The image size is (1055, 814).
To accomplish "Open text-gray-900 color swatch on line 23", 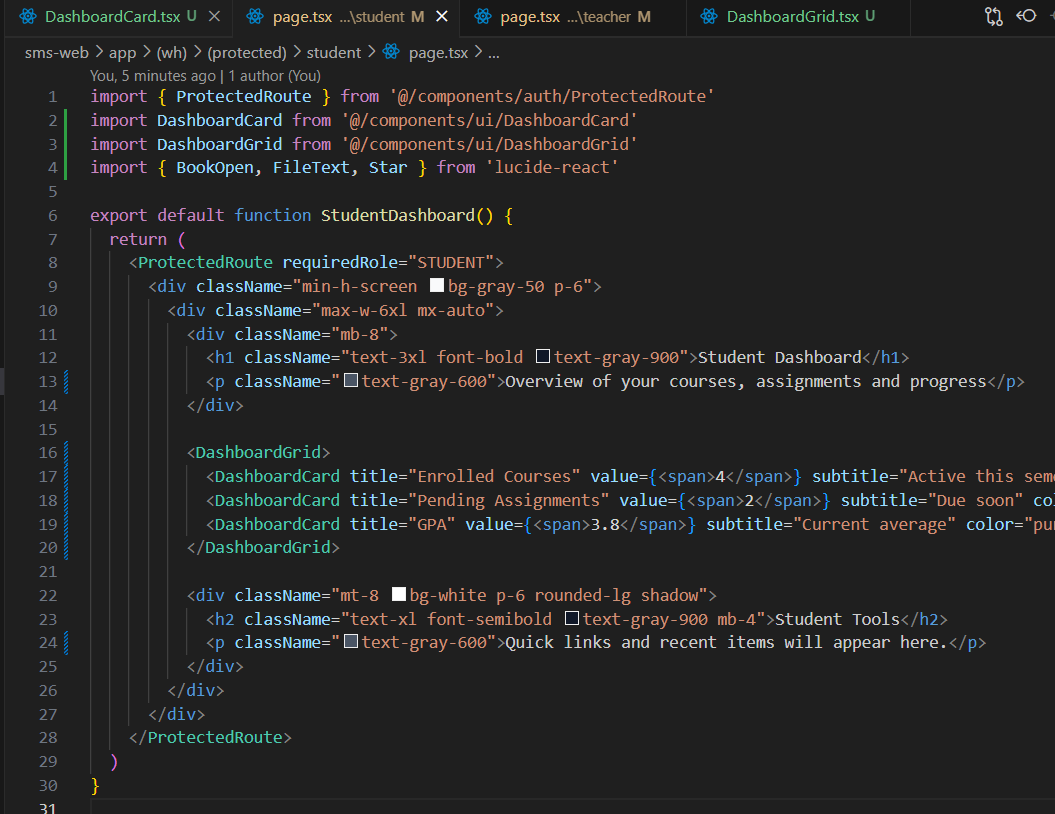I will point(572,618).
